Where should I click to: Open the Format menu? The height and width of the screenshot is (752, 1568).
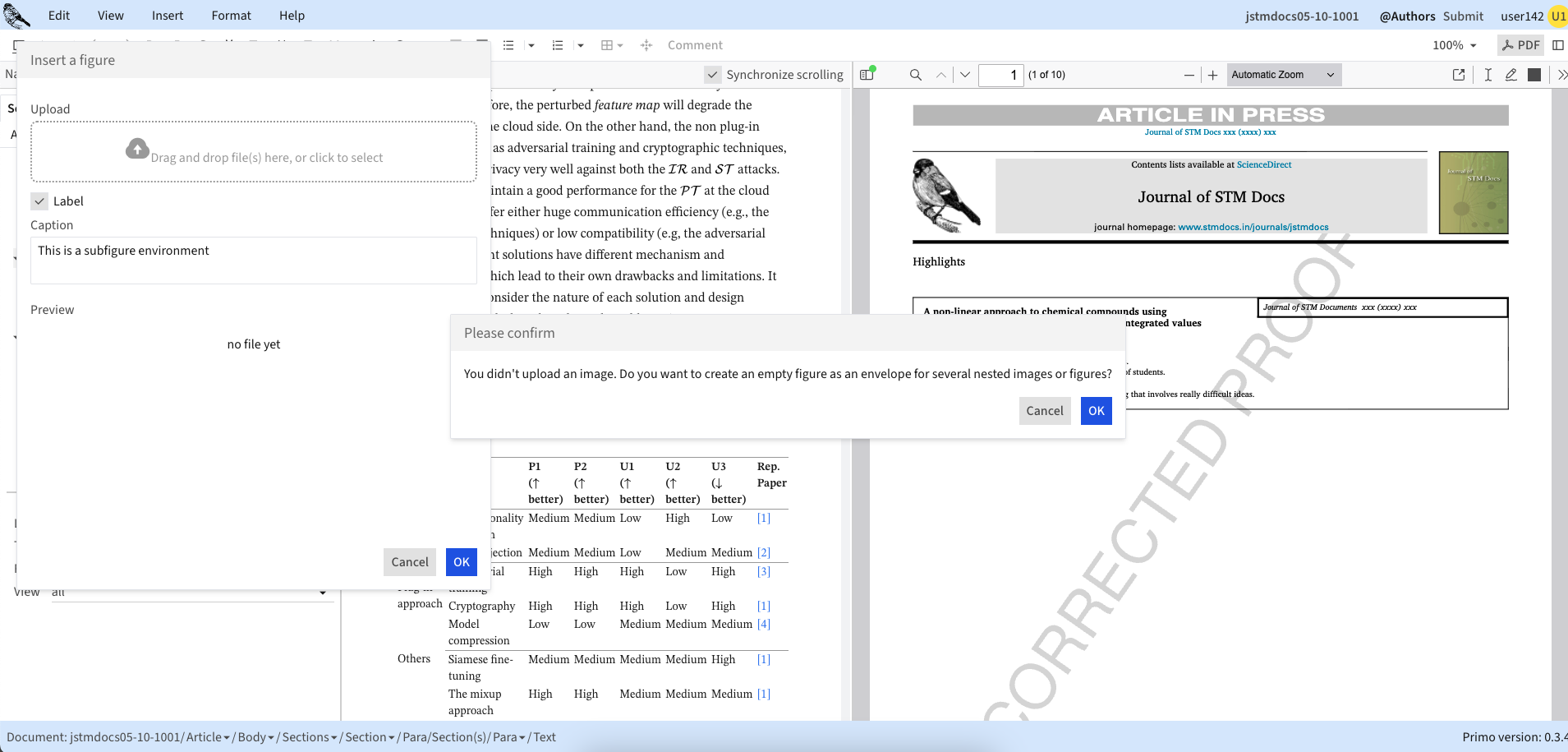[231, 16]
